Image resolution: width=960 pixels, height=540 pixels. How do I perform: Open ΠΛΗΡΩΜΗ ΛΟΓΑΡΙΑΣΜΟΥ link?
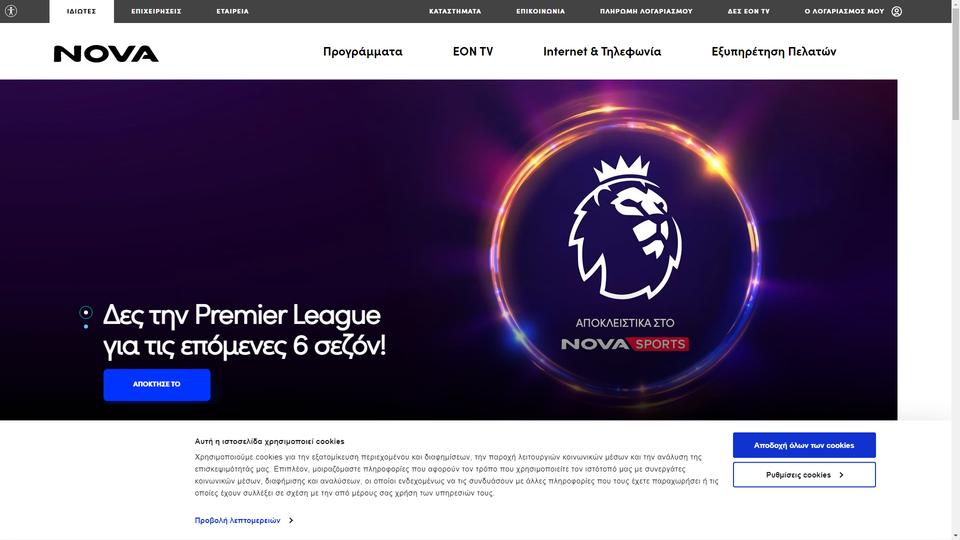(x=646, y=11)
